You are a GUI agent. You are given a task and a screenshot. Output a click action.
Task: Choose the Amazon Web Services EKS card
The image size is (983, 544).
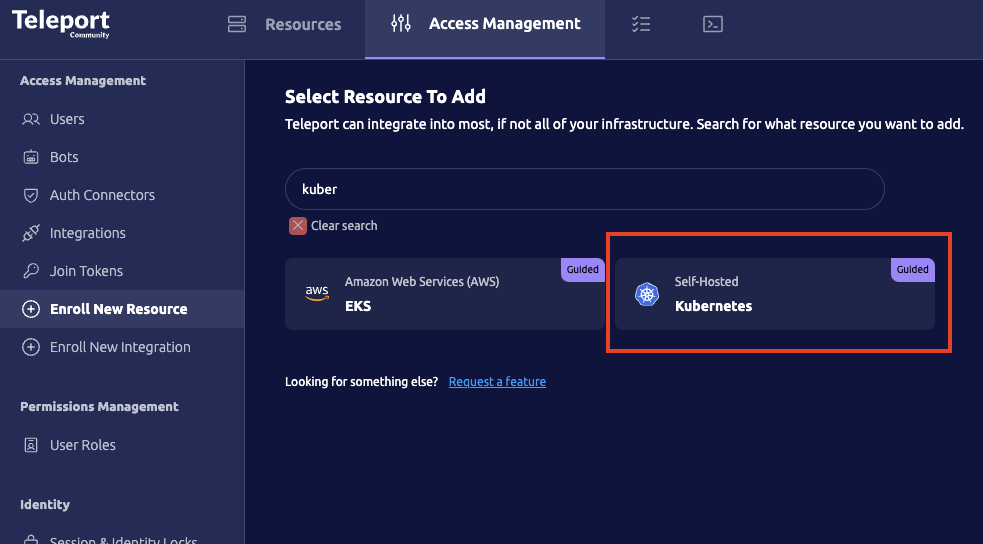coord(444,294)
